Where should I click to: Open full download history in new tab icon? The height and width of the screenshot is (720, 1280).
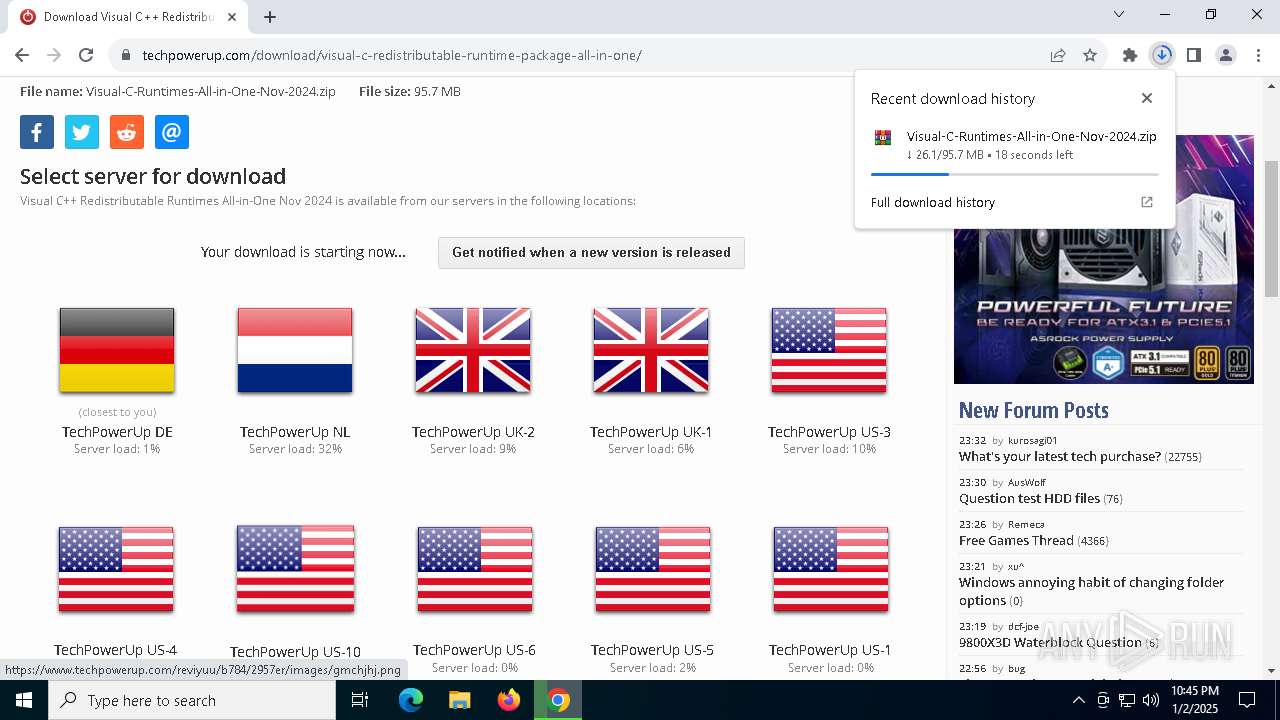coord(1147,202)
